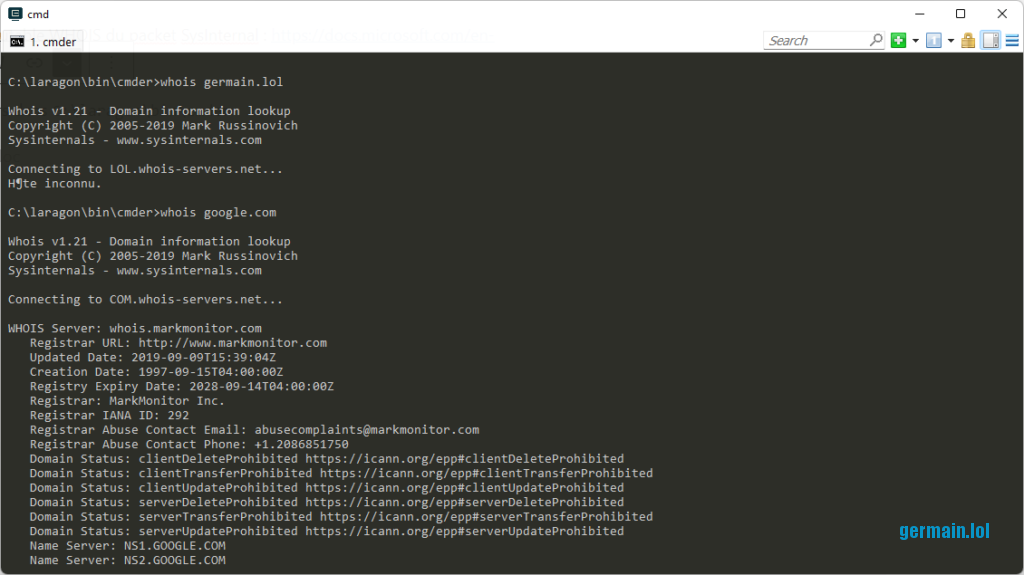The height and width of the screenshot is (575, 1024).
Task: Click the cmd window icon in title bar
Action: pos(15,14)
